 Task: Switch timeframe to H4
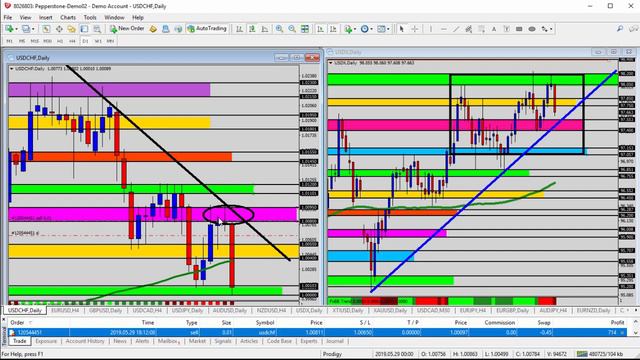pyautogui.click(x=72, y=41)
